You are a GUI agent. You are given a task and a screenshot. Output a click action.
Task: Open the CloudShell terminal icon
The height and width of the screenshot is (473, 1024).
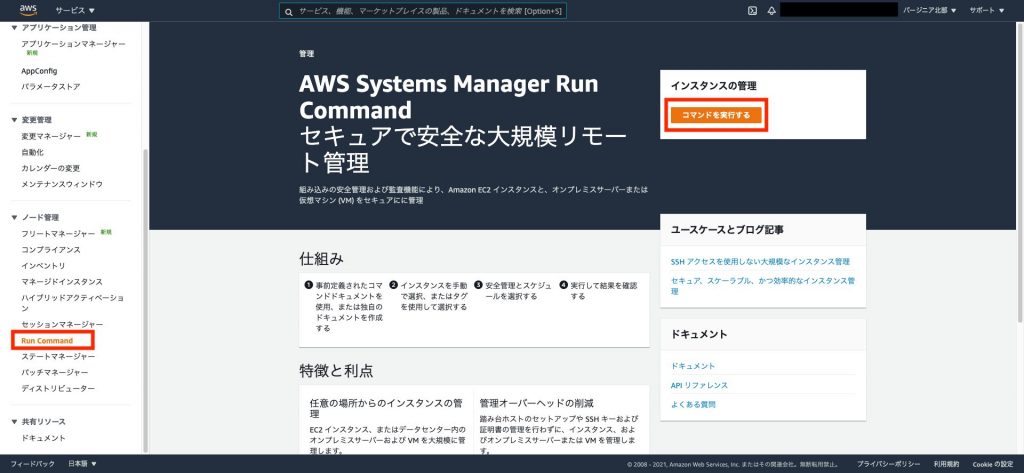coord(752,10)
